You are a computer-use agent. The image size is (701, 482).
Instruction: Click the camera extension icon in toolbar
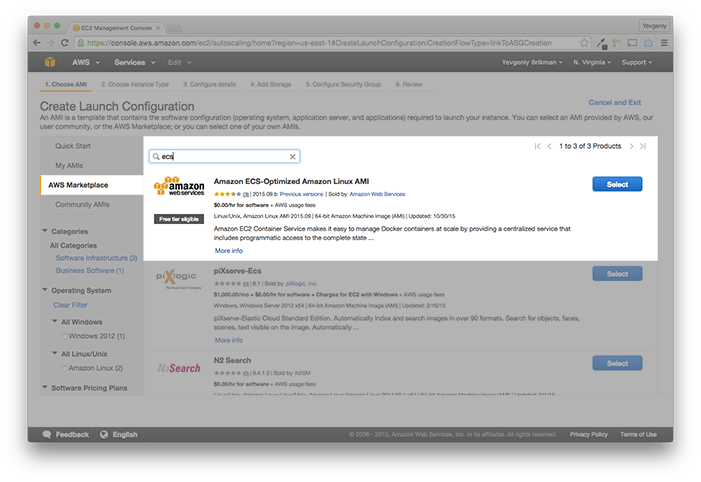point(648,43)
